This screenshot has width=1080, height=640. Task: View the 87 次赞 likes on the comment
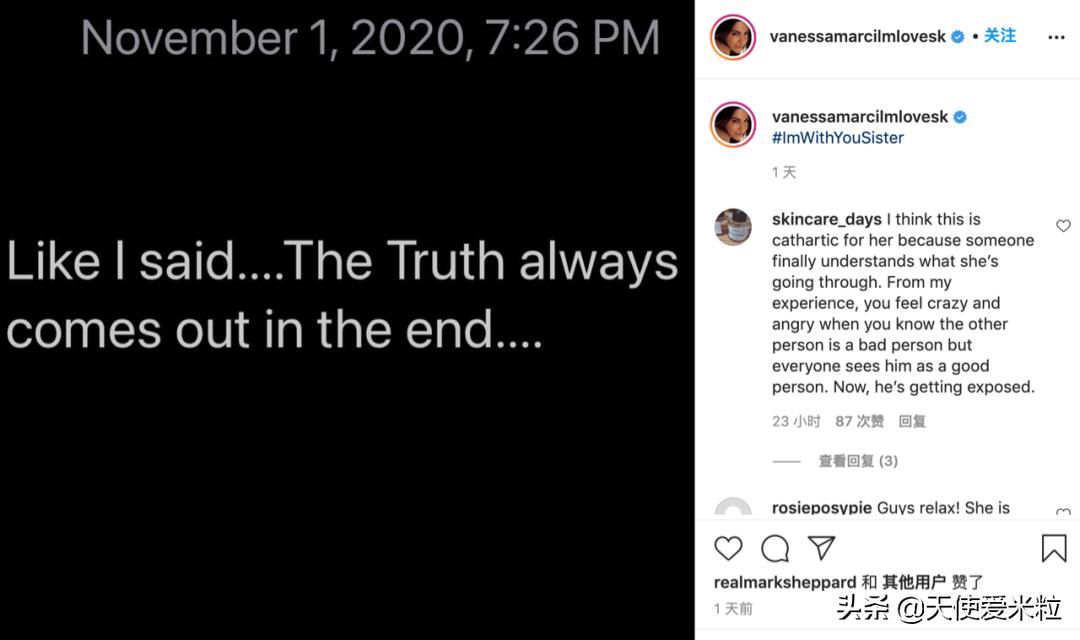pos(860,421)
